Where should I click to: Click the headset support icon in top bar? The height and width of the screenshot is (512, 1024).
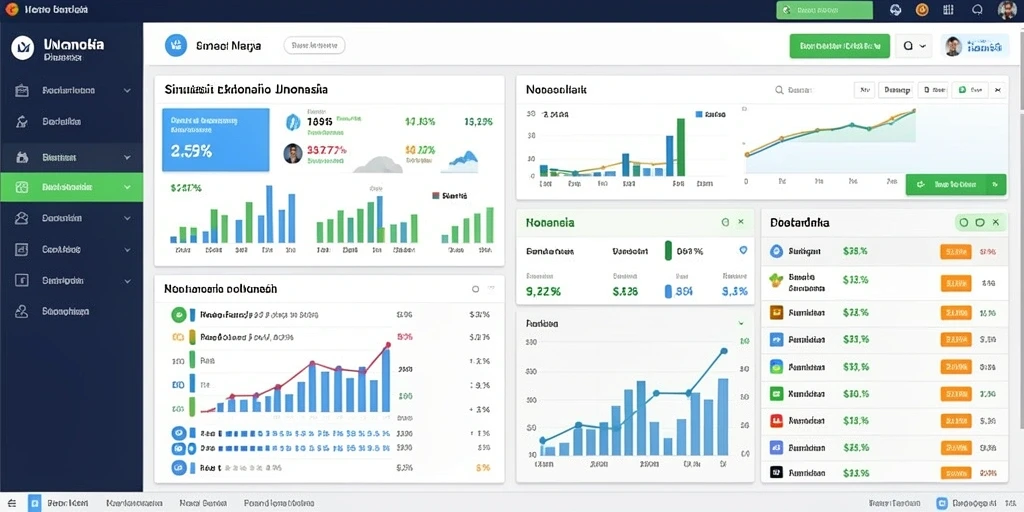coord(895,10)
